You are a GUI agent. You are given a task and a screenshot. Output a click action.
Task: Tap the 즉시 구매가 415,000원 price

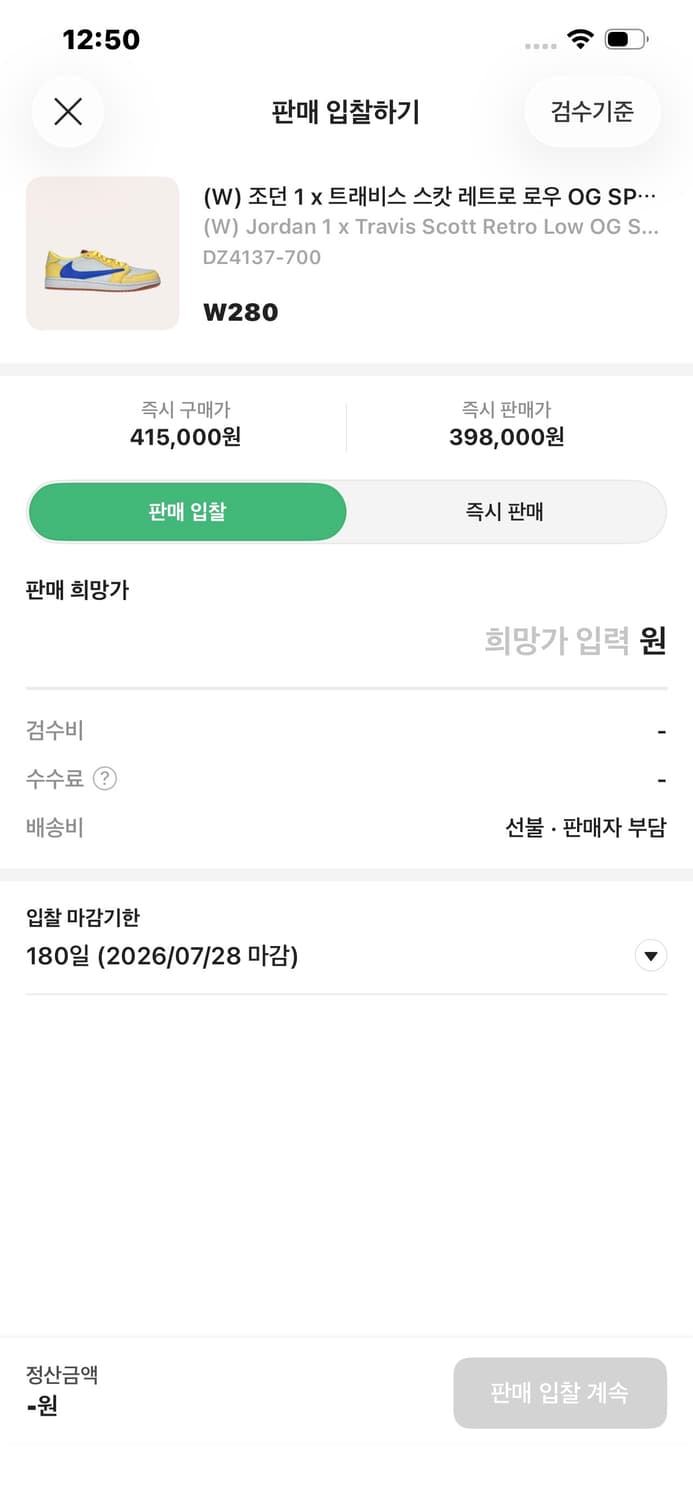point(186,438)
